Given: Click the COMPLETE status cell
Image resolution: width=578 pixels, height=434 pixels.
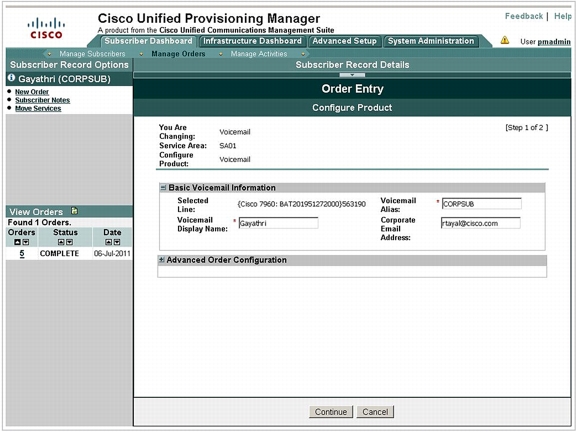Looking at the screenshot, I should click(59, 253).
